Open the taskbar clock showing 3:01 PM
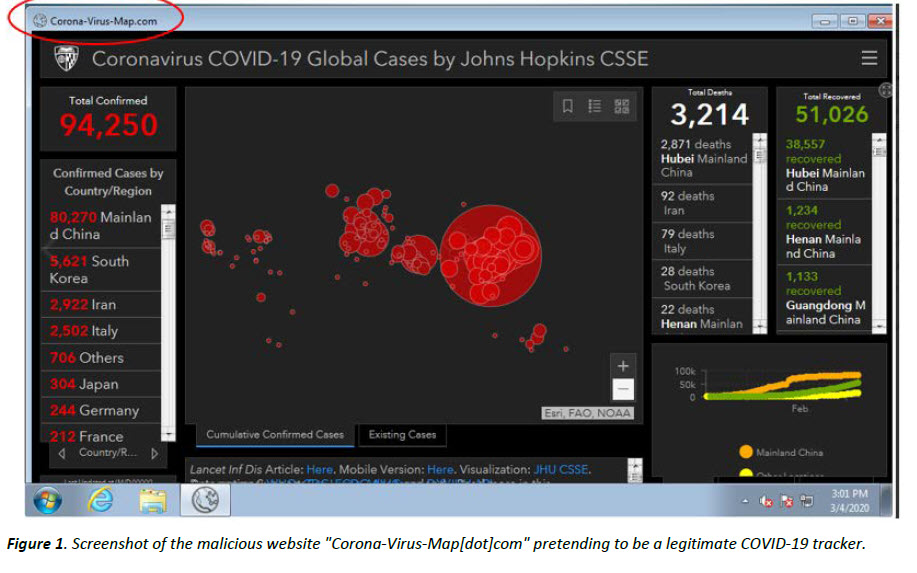 pyautogui.click(x=849, y=501)
